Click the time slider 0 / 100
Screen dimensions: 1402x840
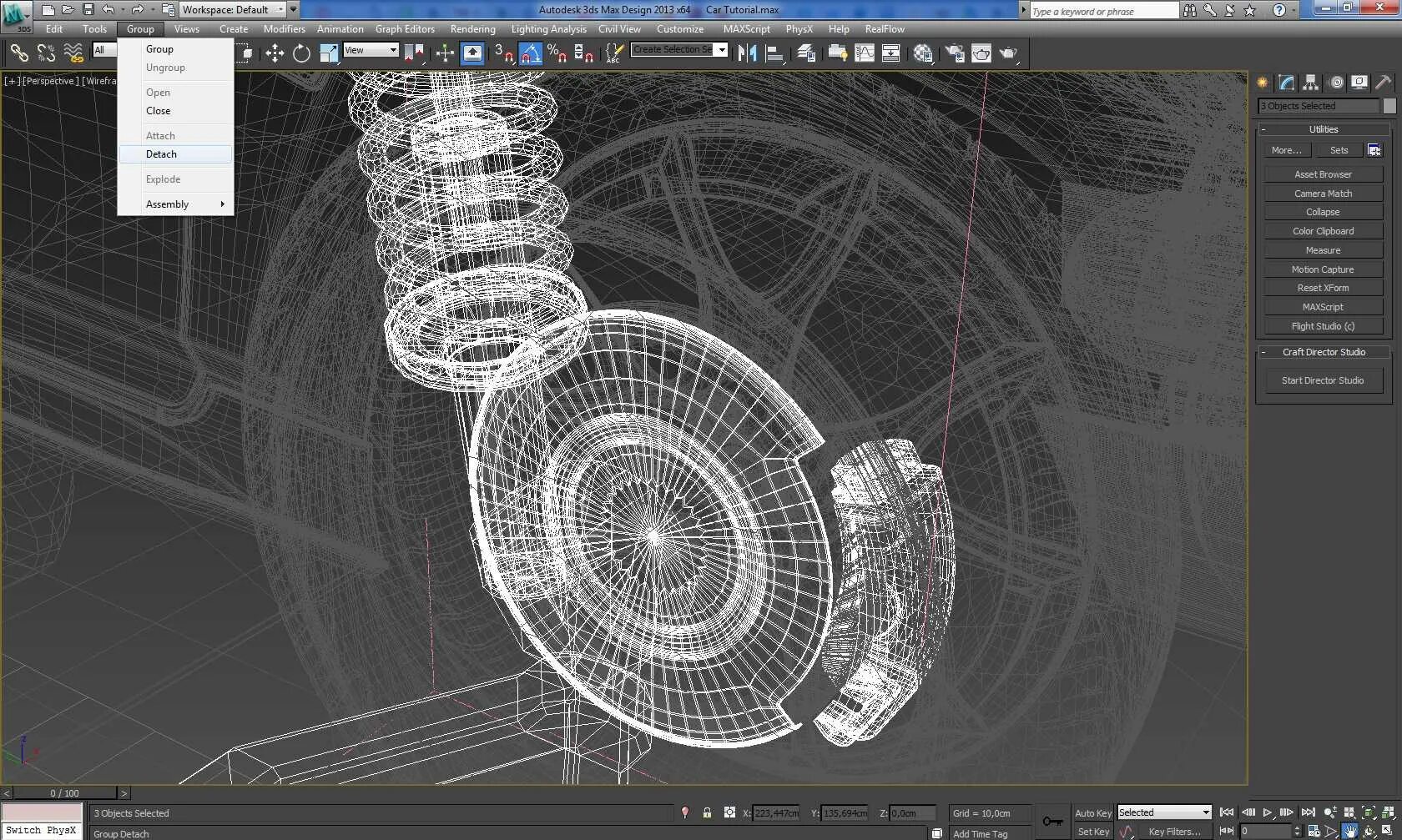pyautogui.click(x=65, y=793)
